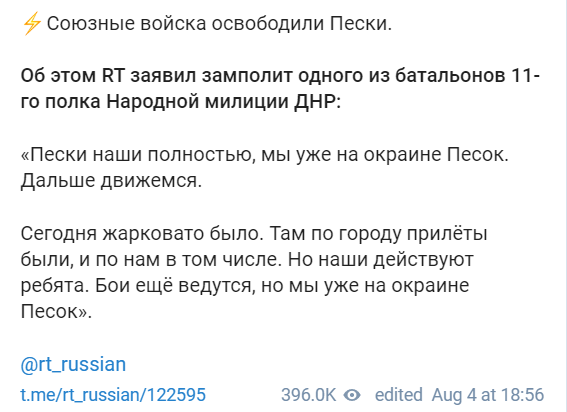Click the sentence start "Бои ещё ведутся"
Viewport: 567px width, 412px height.
(x=175, y=286)
